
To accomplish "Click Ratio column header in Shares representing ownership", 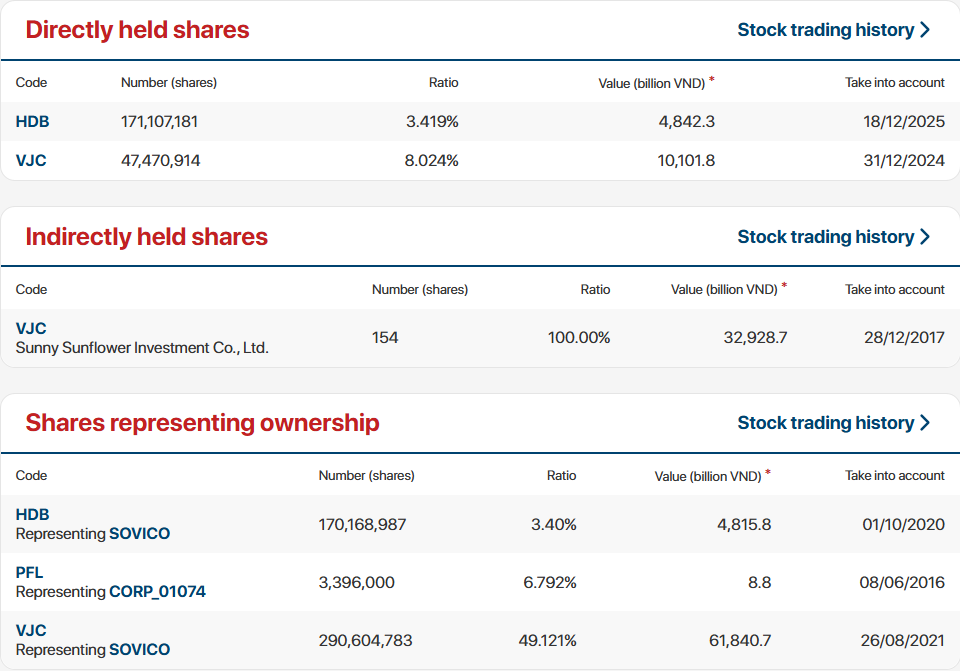I will pos(561,476).
